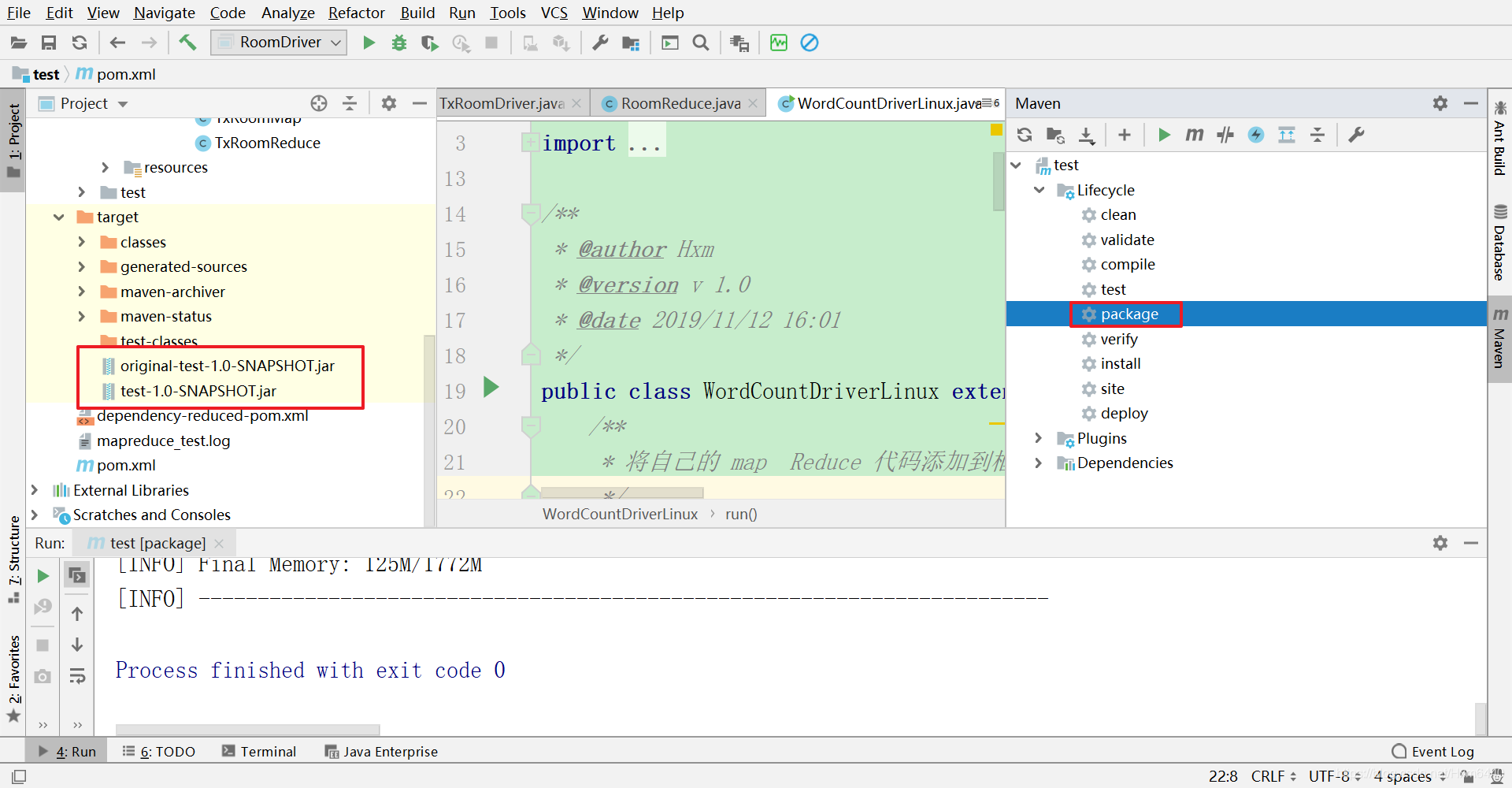Click Run Maven Build play icon
Image resolution: width=1512 pixels, height=788 pixels.
pos(1164,135)
